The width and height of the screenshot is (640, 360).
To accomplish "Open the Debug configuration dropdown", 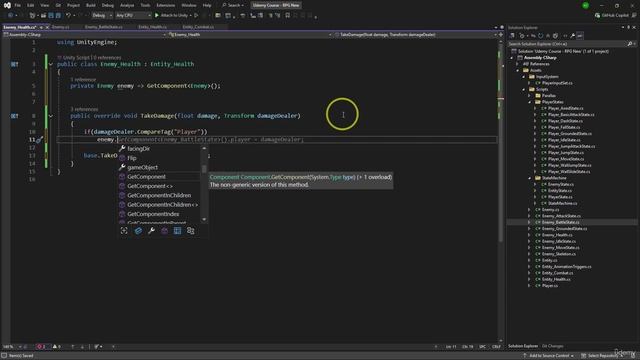I will [x=102, y=16].
